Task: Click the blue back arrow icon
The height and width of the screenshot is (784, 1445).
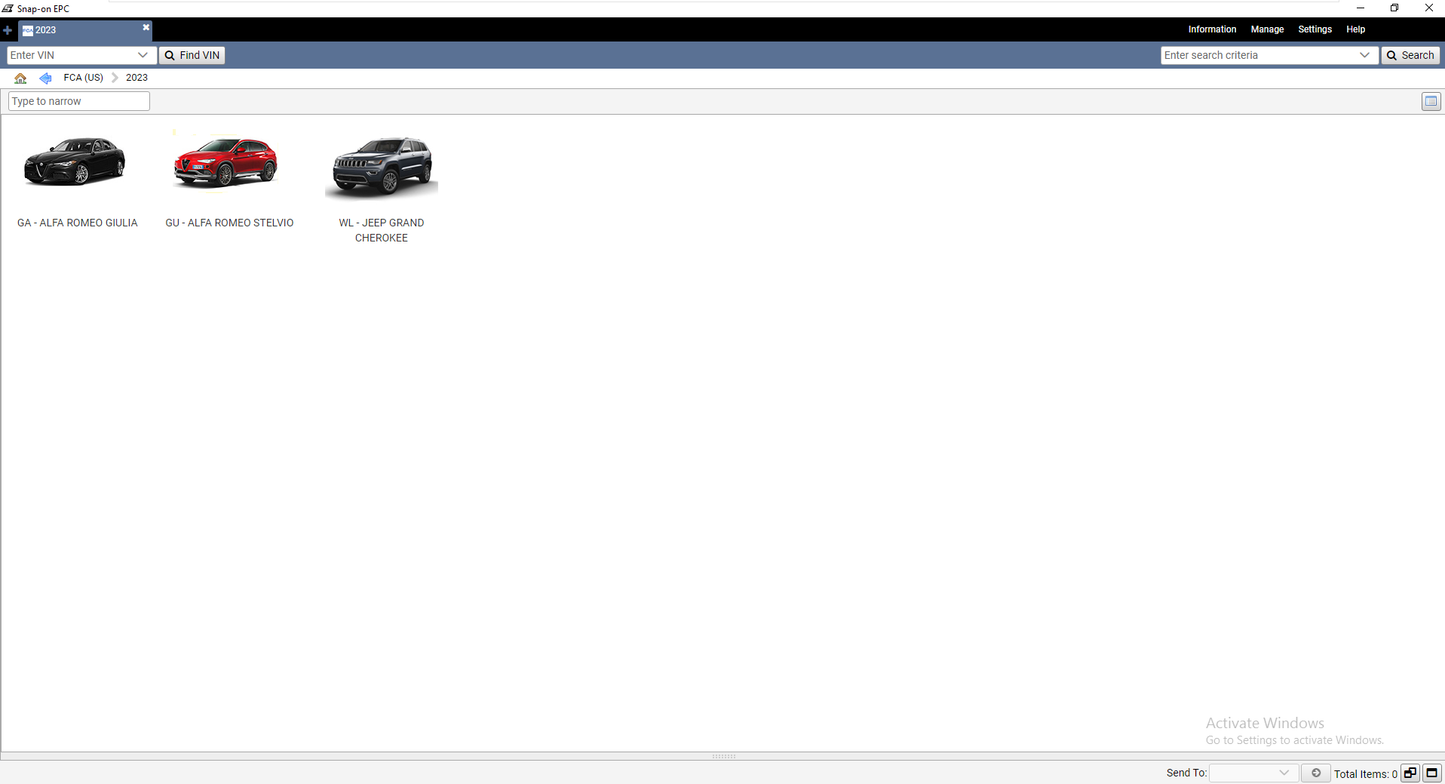Action: 45,78
